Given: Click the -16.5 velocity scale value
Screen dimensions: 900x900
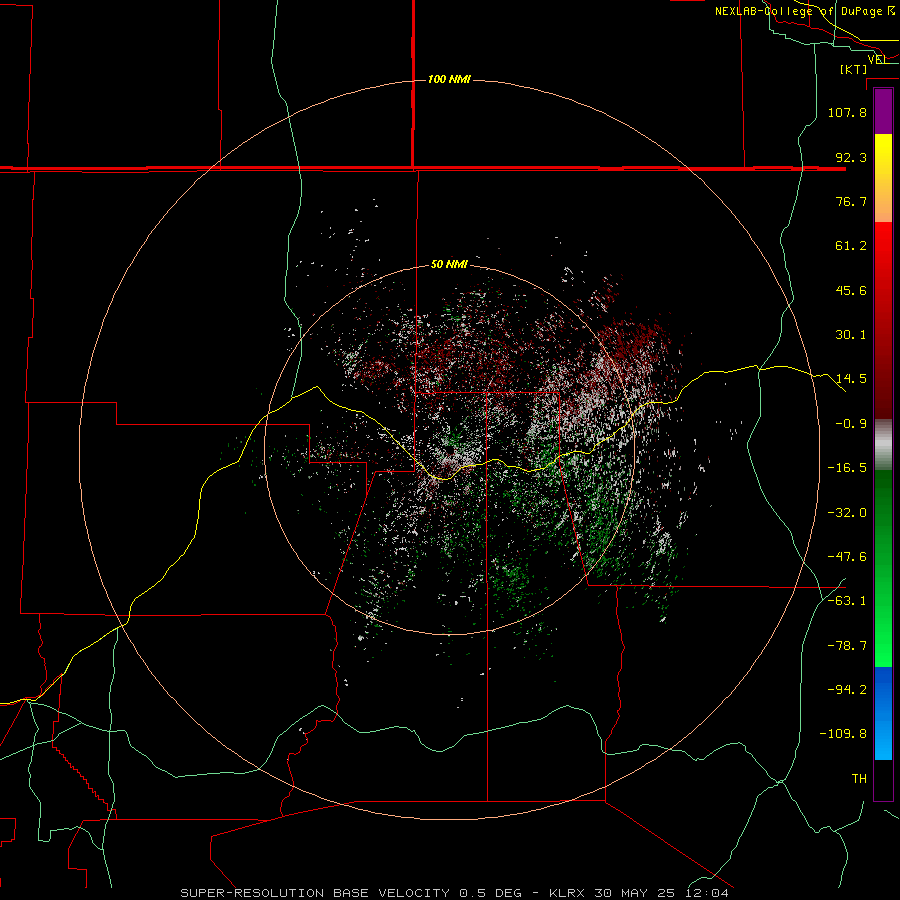Looking at the screenshot, I should 847,468.
